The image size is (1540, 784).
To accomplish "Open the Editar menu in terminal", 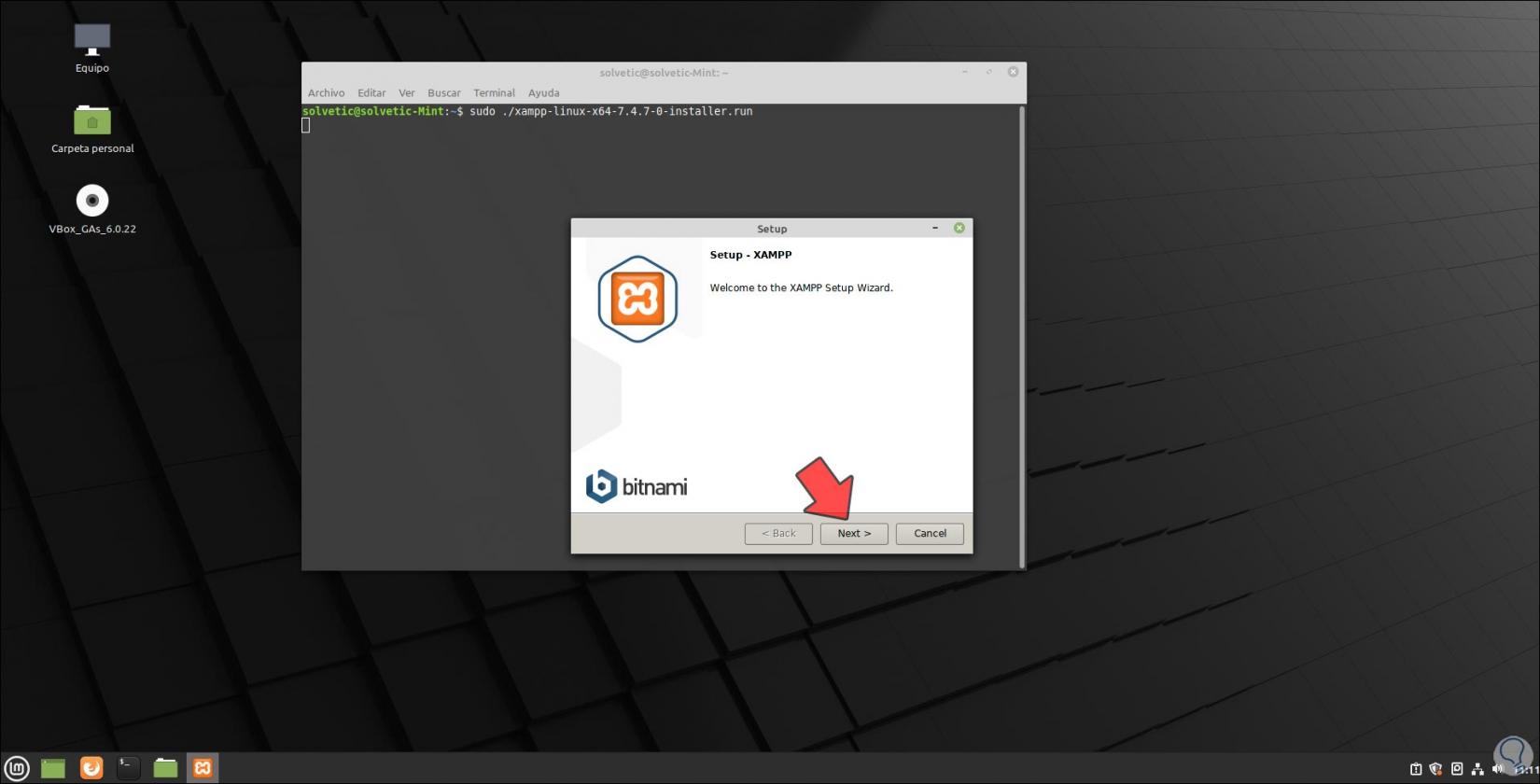I will click(371, 92).
